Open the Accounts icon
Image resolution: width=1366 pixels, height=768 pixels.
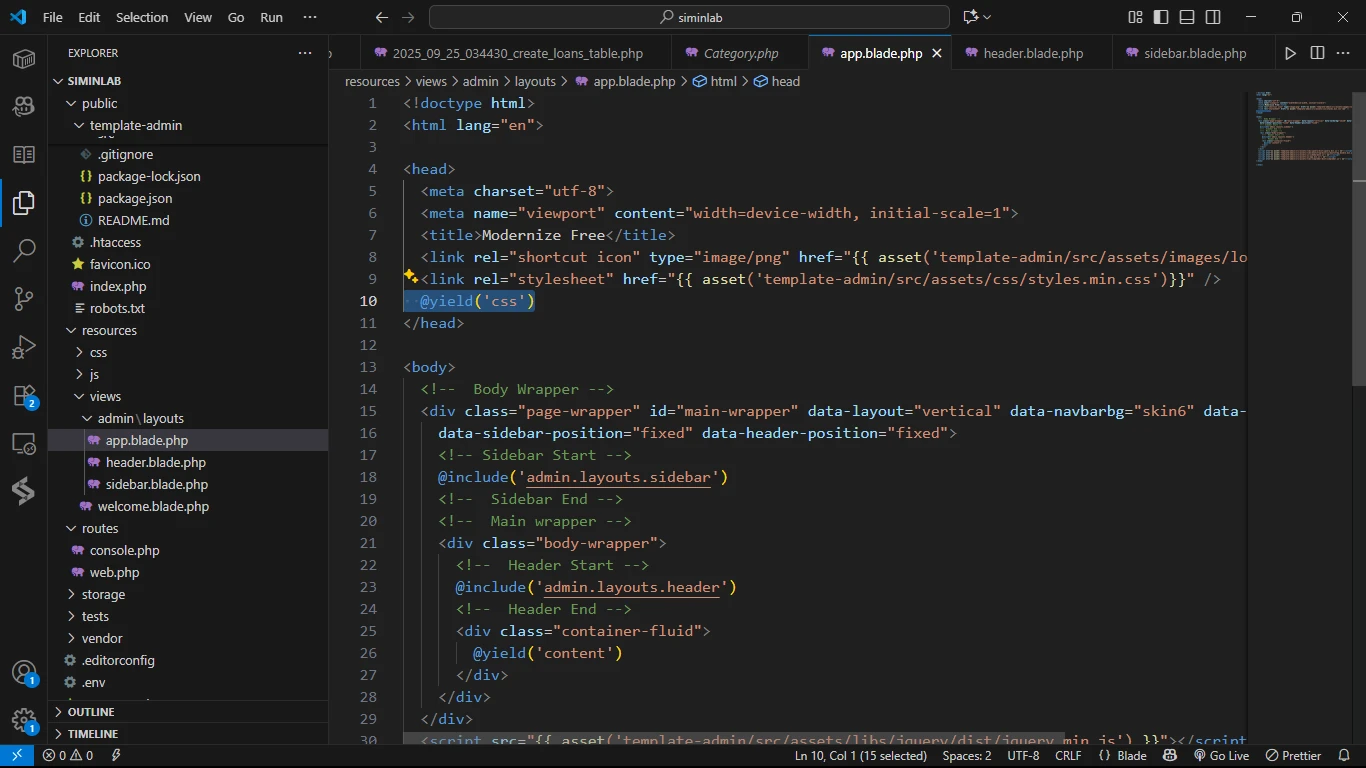click(24, 672)
